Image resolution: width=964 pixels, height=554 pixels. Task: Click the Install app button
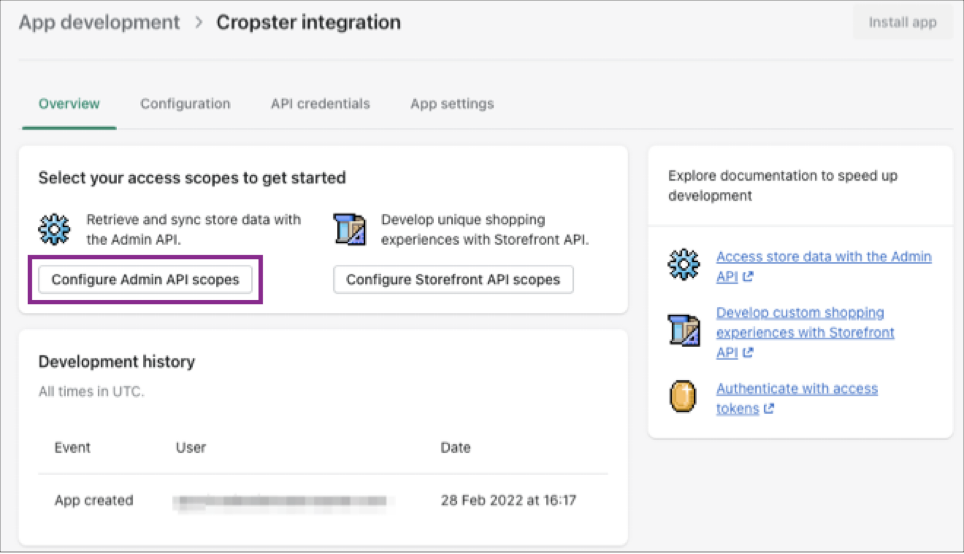(x=902, y=23)
